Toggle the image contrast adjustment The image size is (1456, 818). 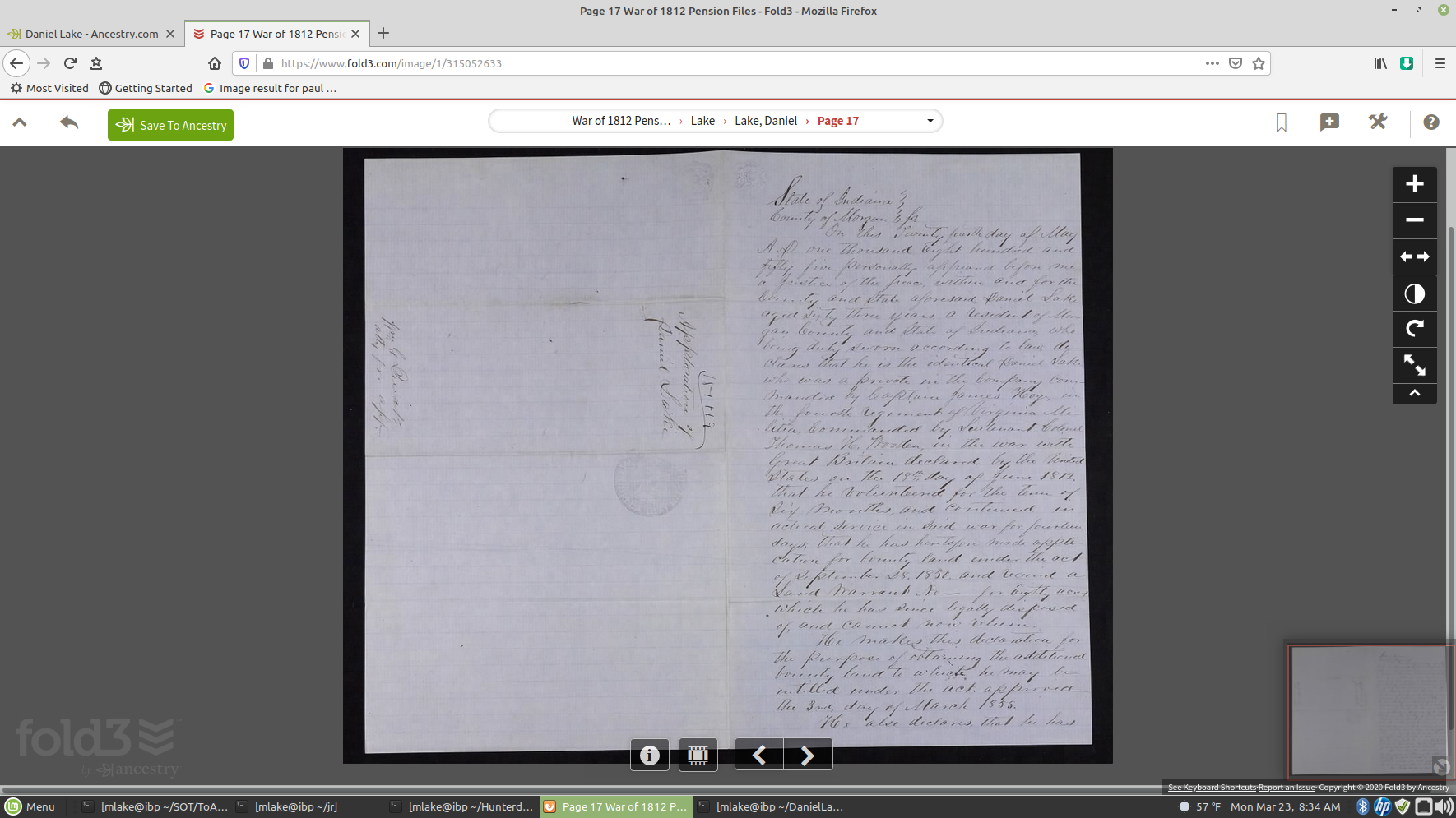click(1414, 293)
